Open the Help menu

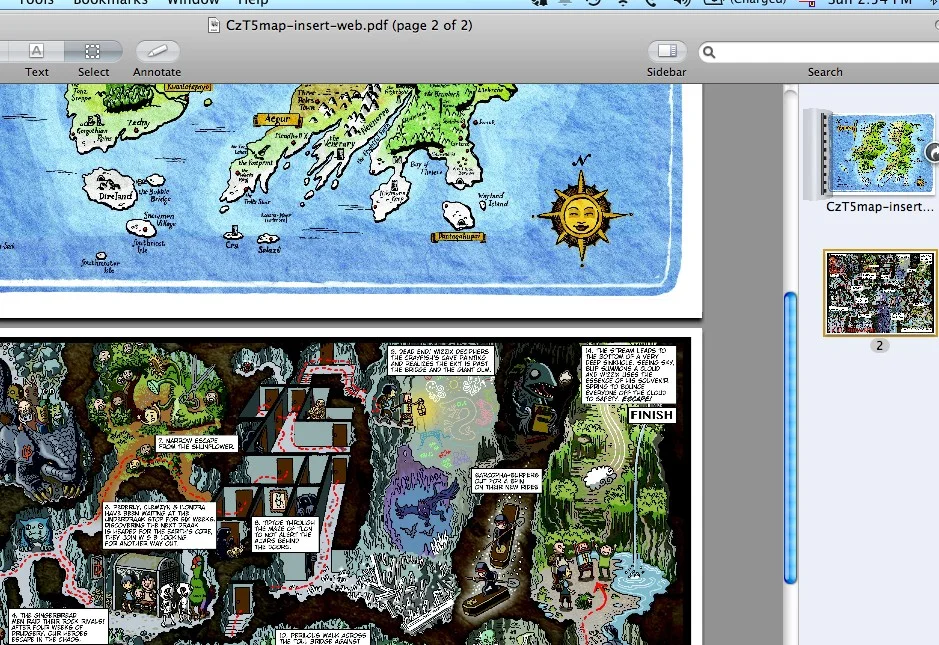pos(253,2)
